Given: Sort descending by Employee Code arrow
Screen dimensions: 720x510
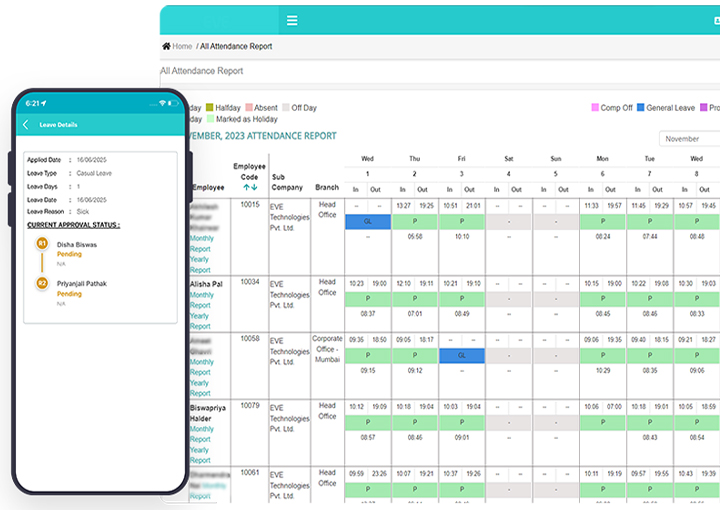Looking at the screenshot, I should (254, 187).
